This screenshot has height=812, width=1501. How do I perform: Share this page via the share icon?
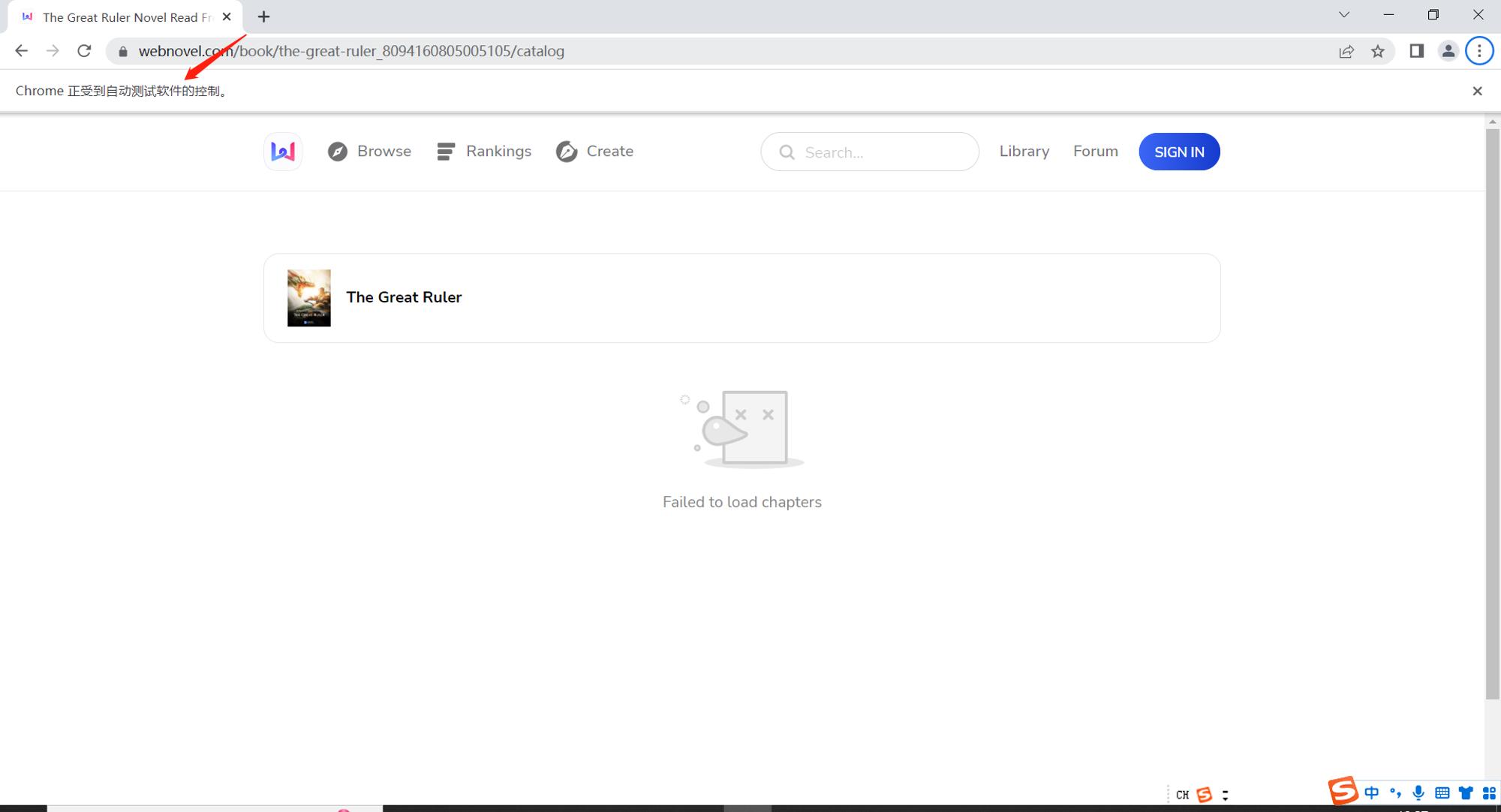pos(1346,51)
